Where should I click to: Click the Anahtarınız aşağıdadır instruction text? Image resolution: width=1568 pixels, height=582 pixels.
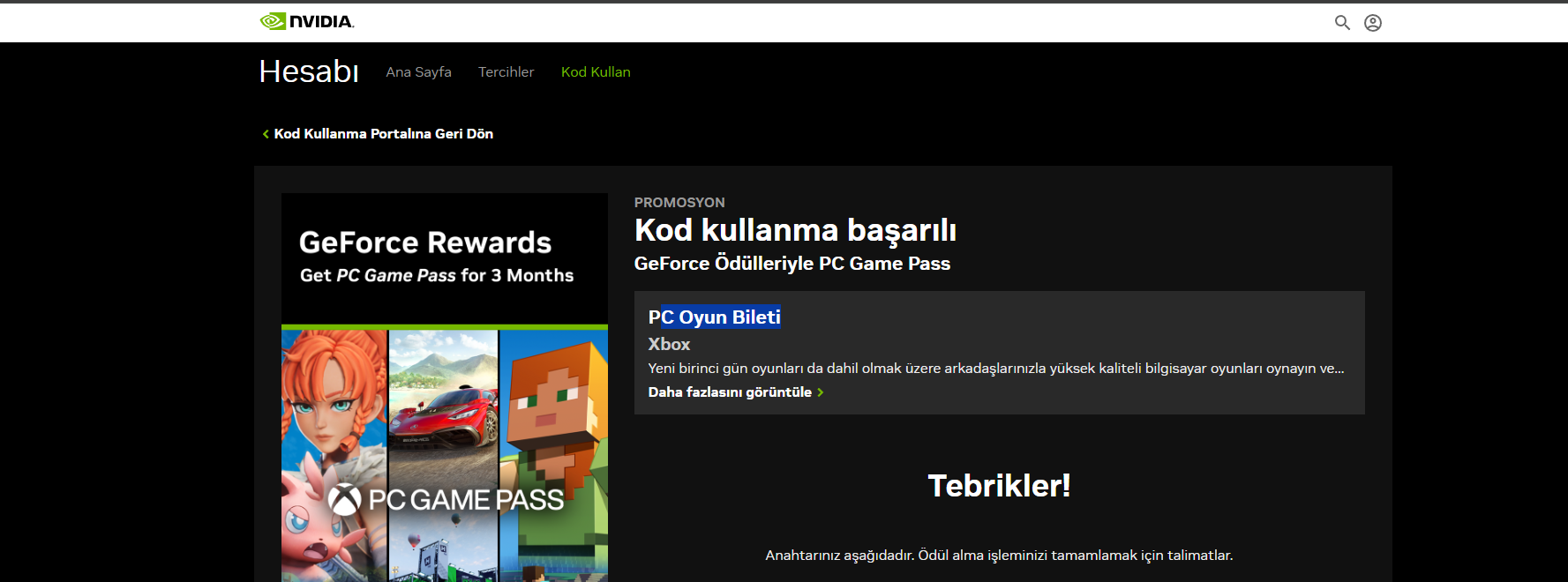pos(999,556)
